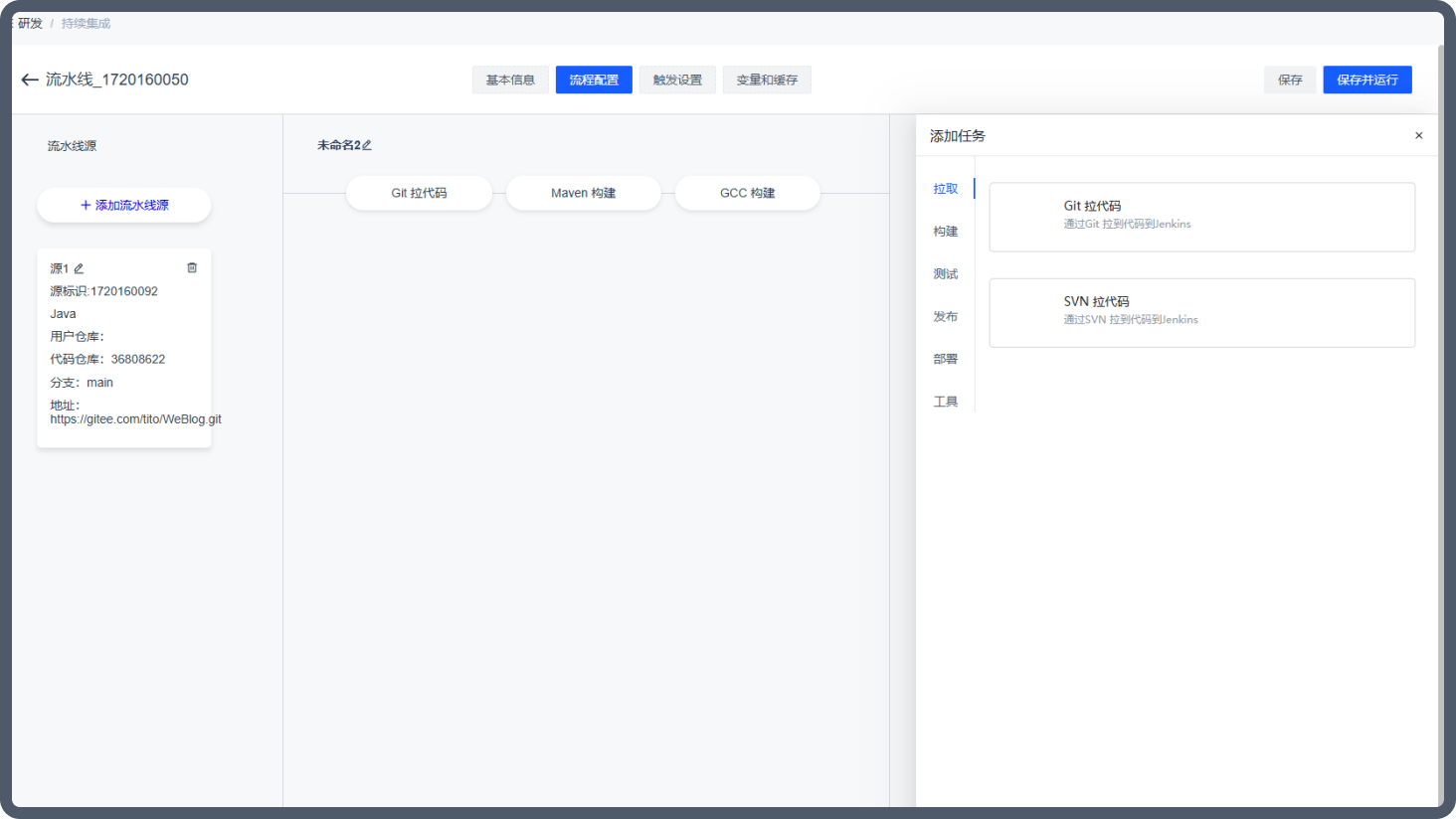Click 代码仓库: 36808622 text

click(x=107, y=359)
